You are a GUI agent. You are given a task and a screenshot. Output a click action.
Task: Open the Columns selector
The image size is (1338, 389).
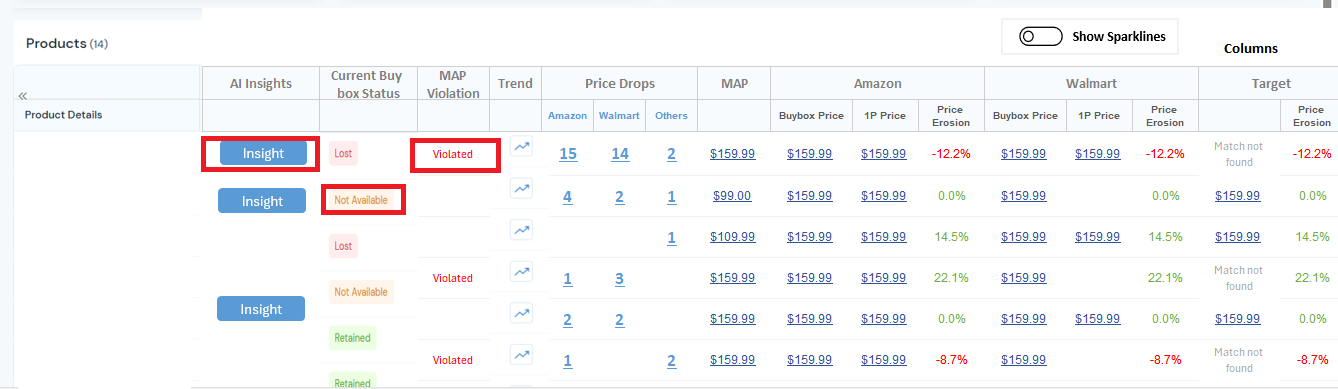(1250, 48)
